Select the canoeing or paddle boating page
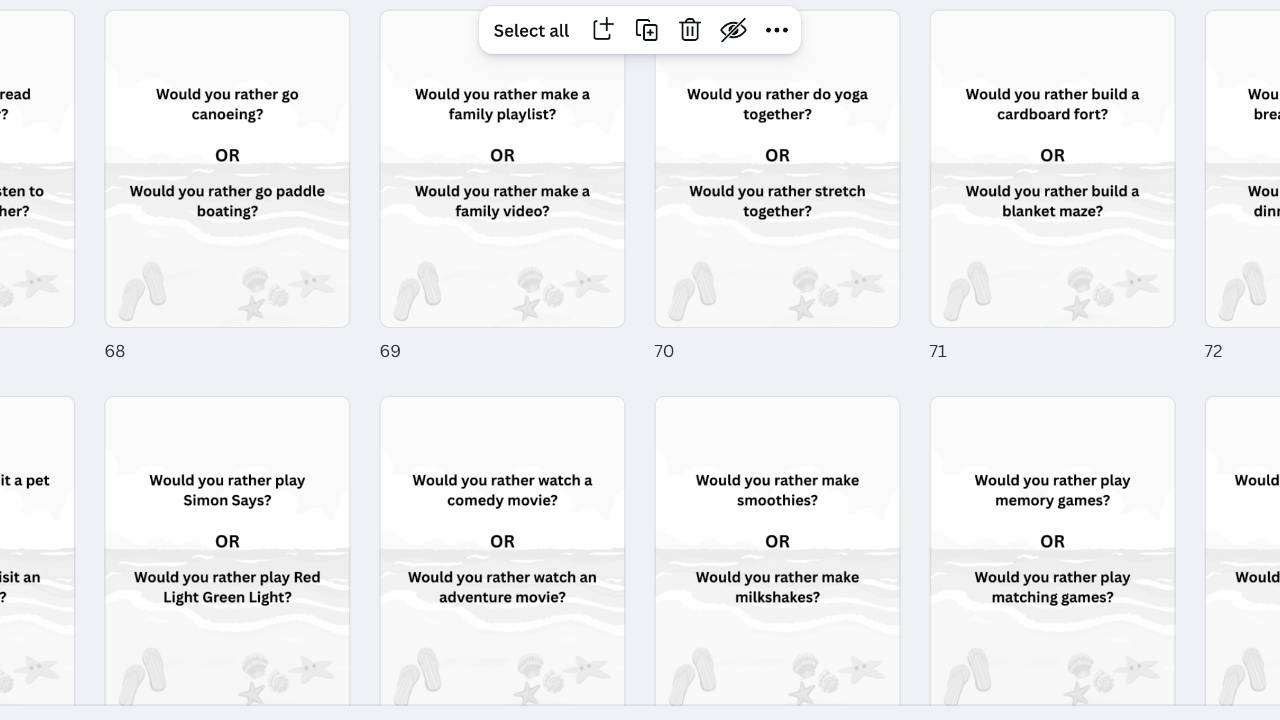This screenshot has height=720, width=1280. coord(227,169)
